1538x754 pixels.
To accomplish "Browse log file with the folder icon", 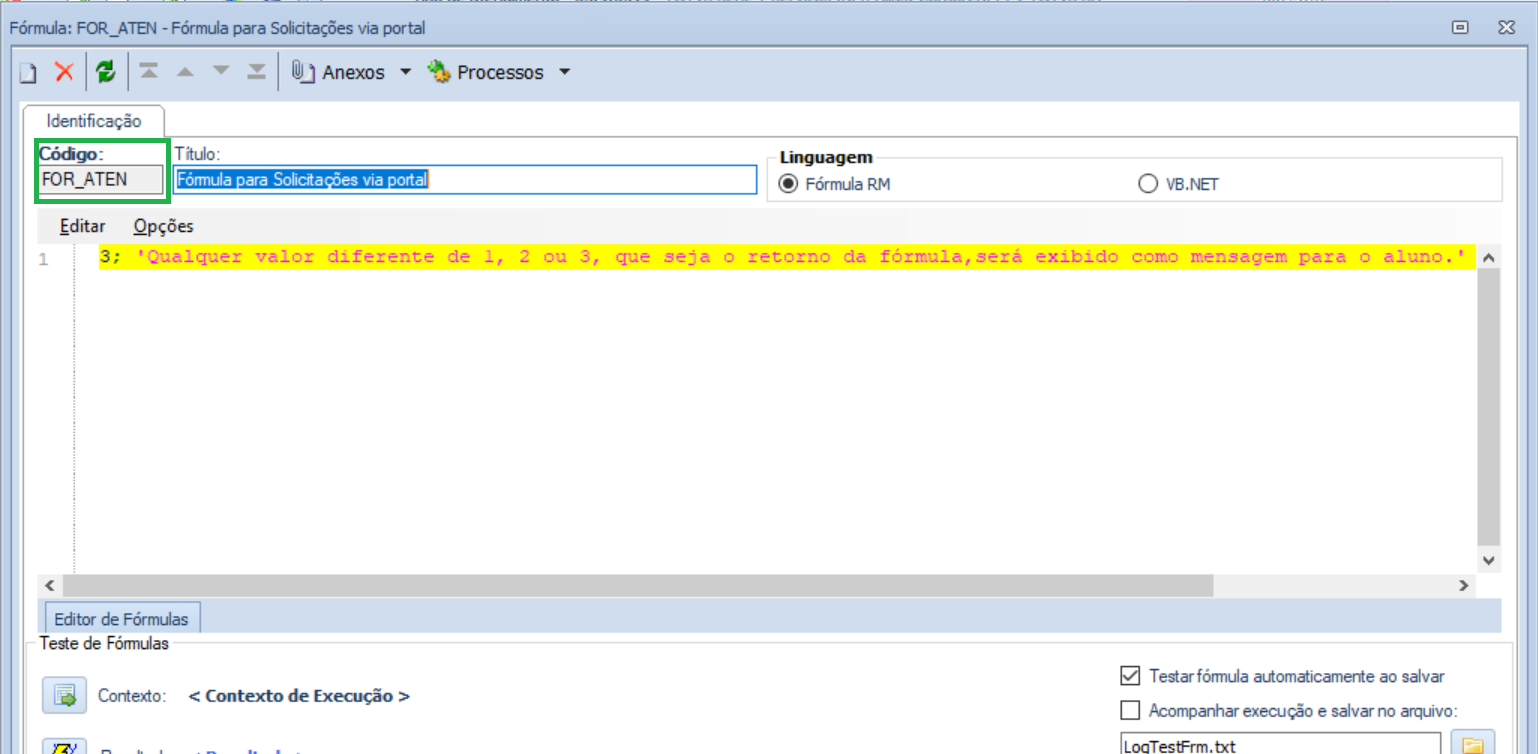I will pos(1472,744).
